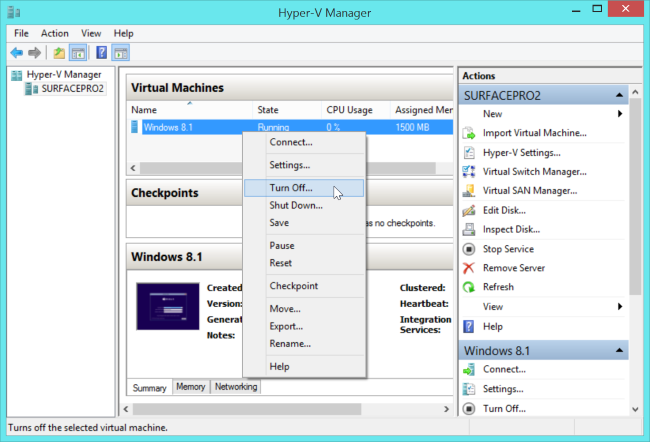Click the Remove Server red X icon

pyautogui.click(x=469, y=268)
